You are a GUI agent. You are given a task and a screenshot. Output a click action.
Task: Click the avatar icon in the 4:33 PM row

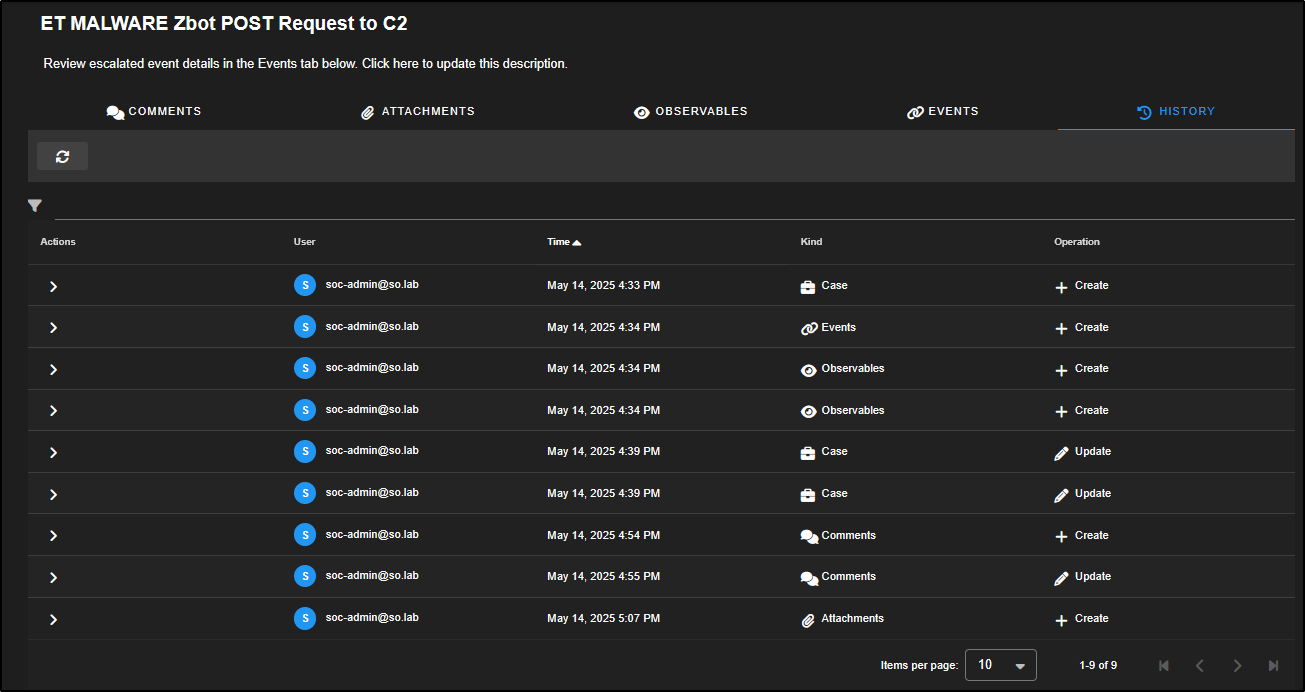click(x=305, y=285)
